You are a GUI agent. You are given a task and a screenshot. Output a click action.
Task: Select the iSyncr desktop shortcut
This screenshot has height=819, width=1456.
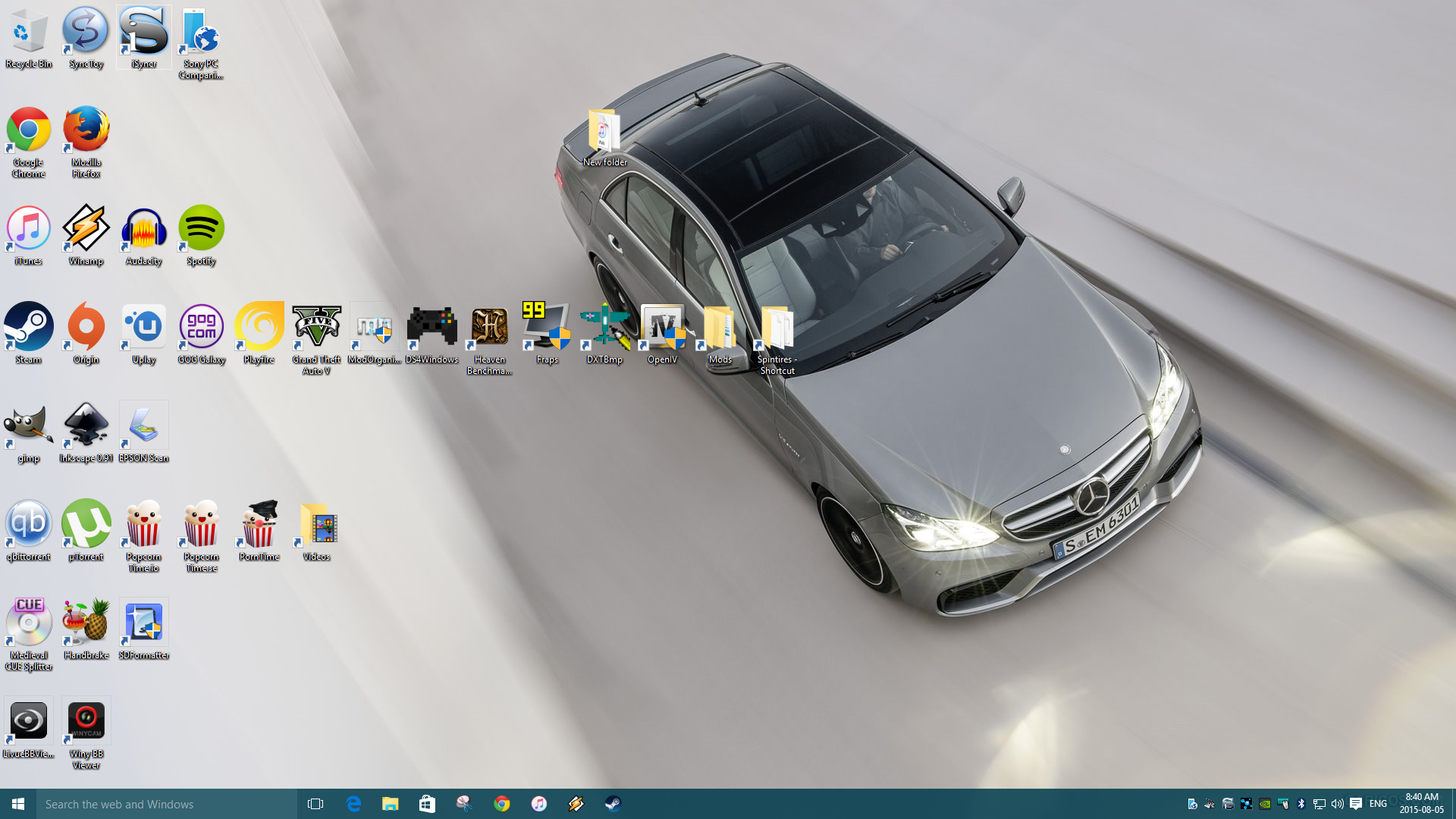(144, 38)
